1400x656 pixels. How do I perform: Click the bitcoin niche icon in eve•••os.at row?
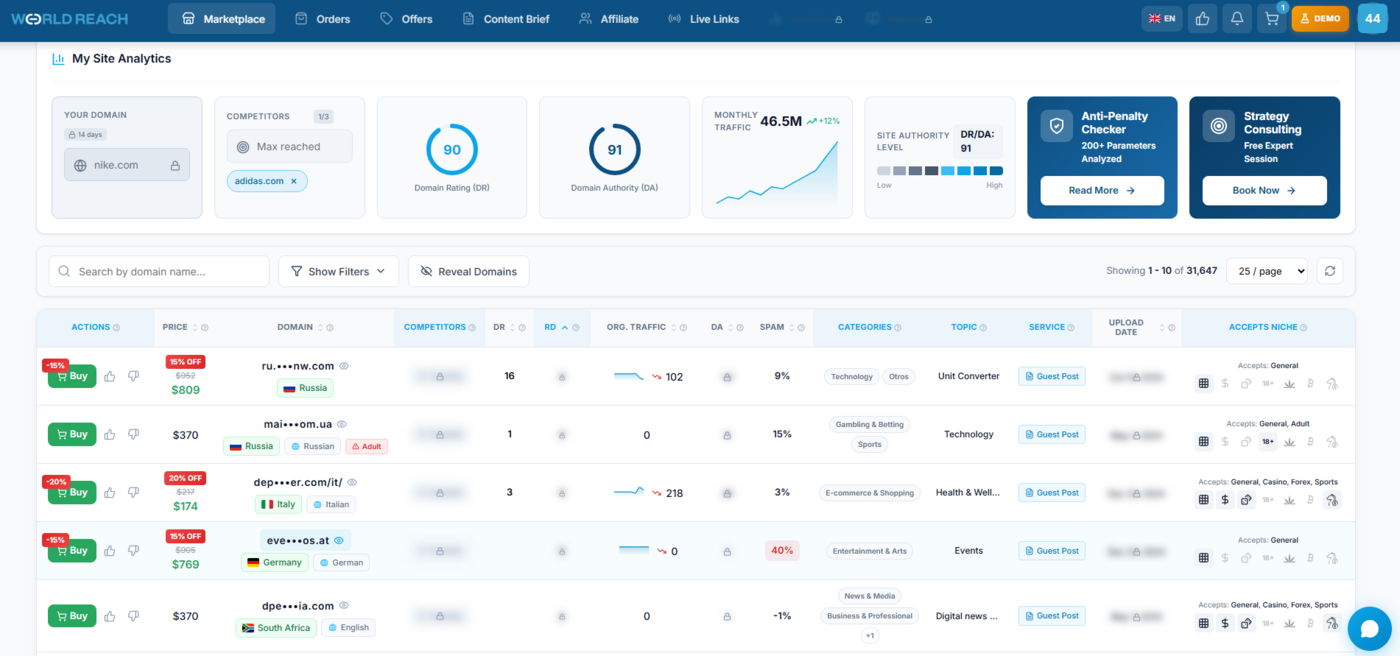pyautogui.click(x=1311, y=557)
